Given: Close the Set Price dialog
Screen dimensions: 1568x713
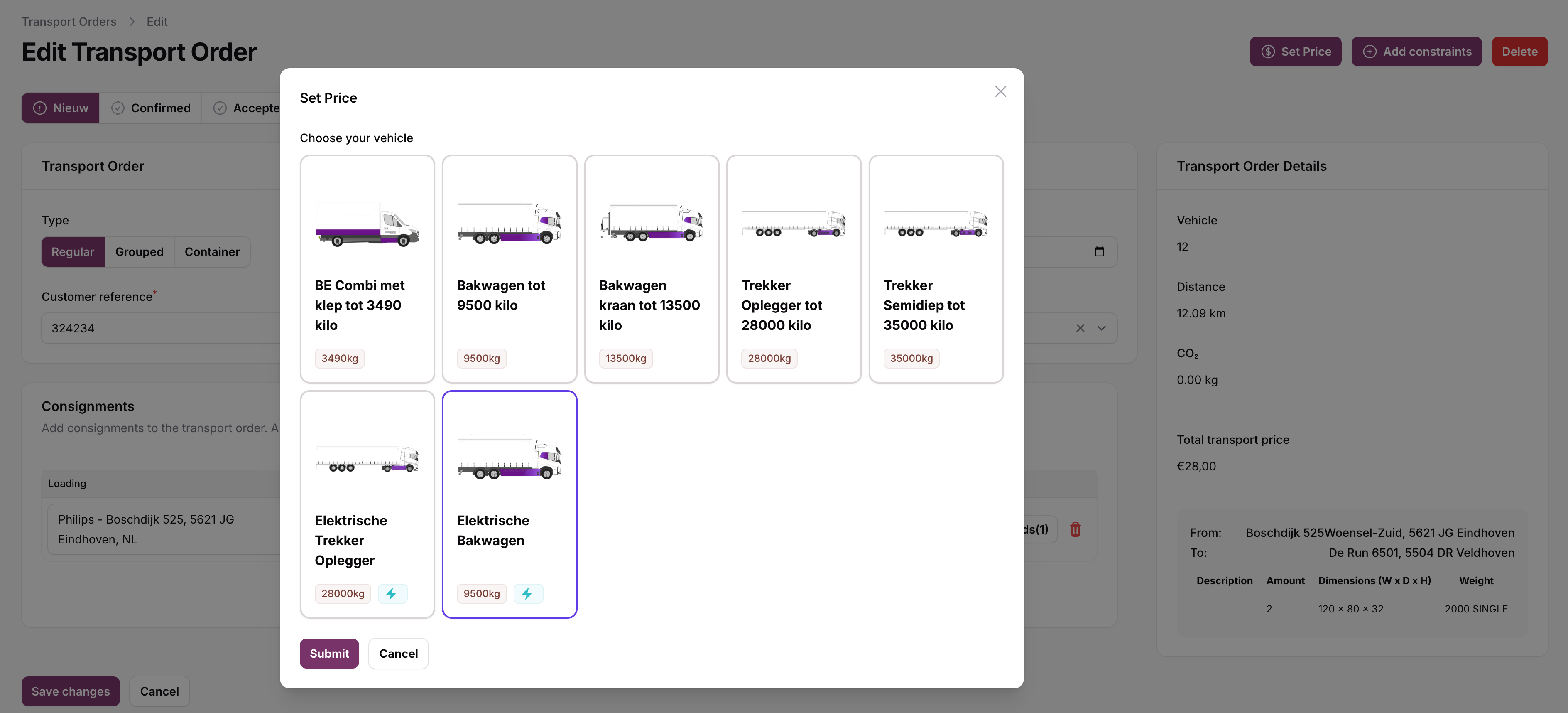Looking at the screenshot, I should (1000, 91).
